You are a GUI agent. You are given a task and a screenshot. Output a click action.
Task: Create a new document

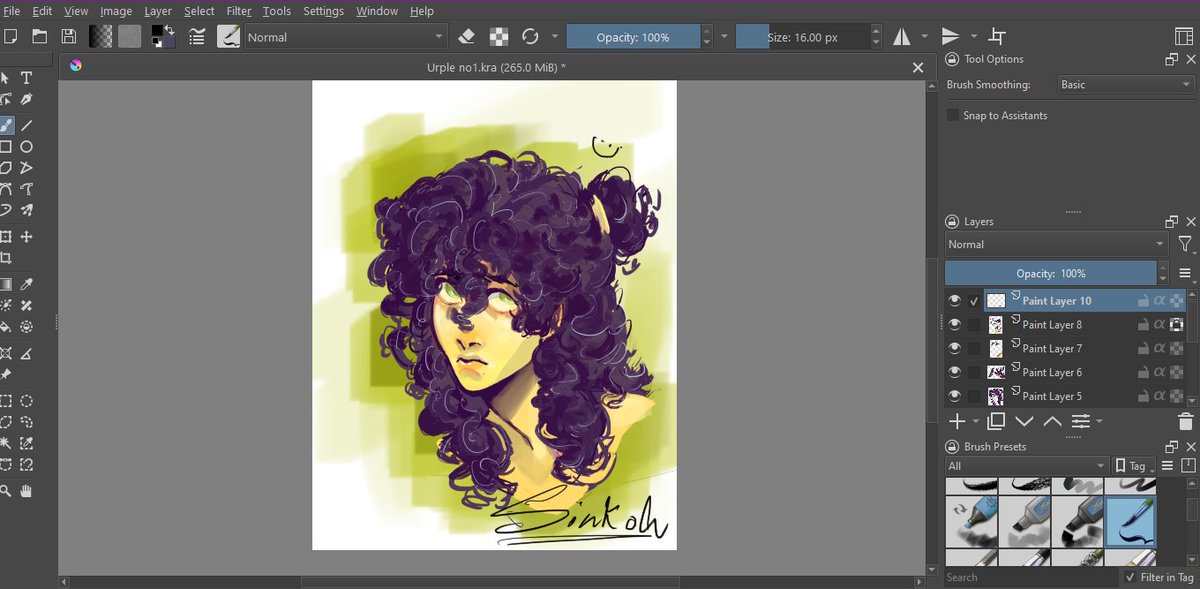pos(10,37)
